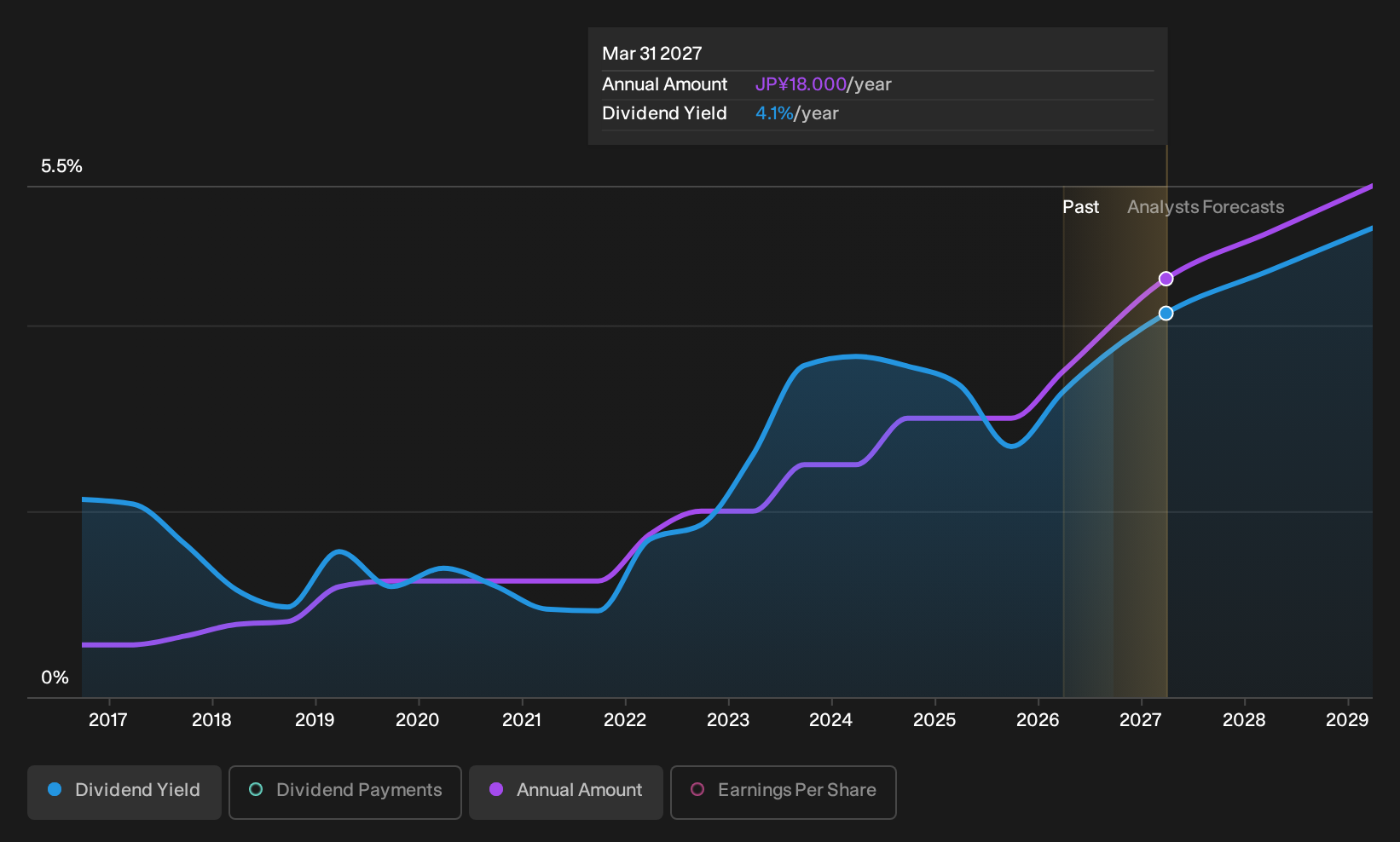
Task: Click the Analysts Forecasts label
Action: click(1206, 207)
